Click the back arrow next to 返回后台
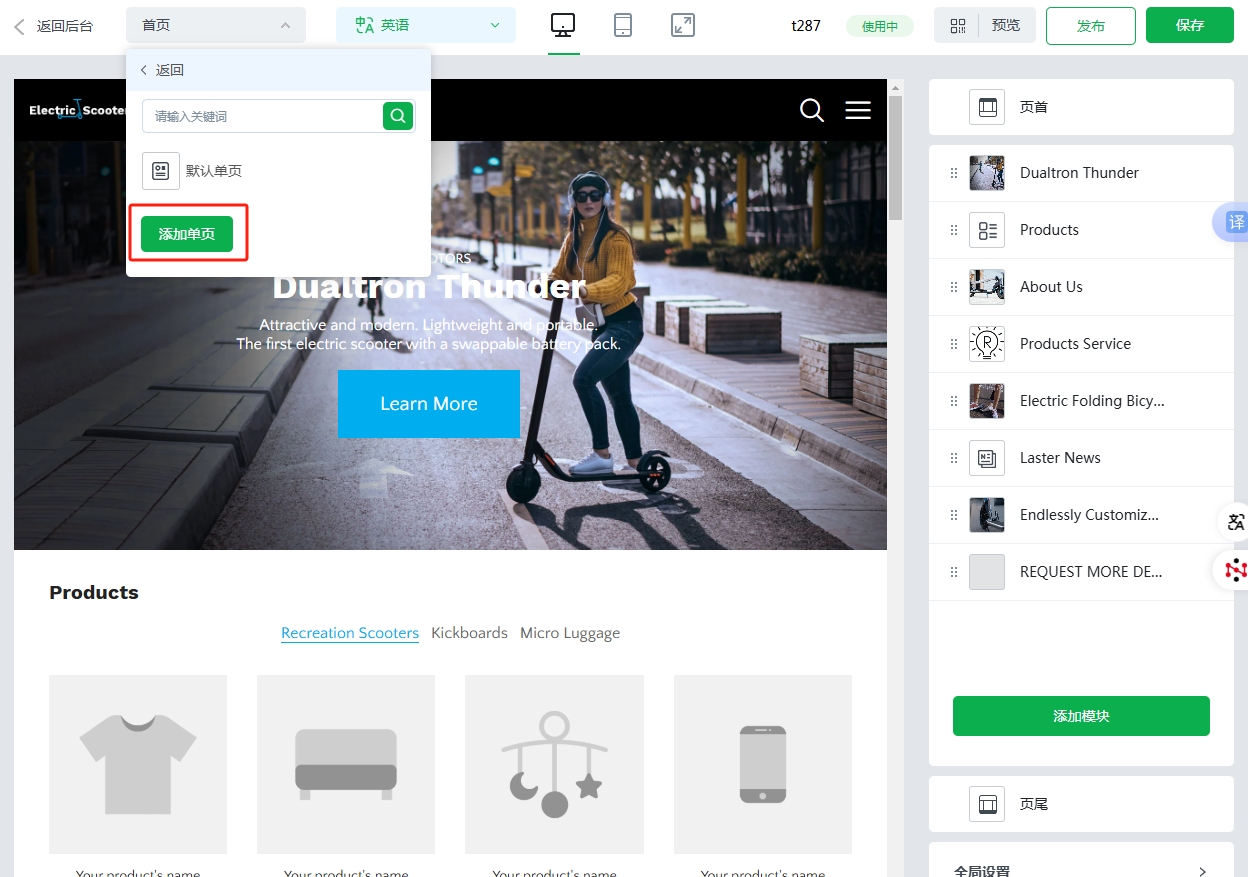 (19, 26)
